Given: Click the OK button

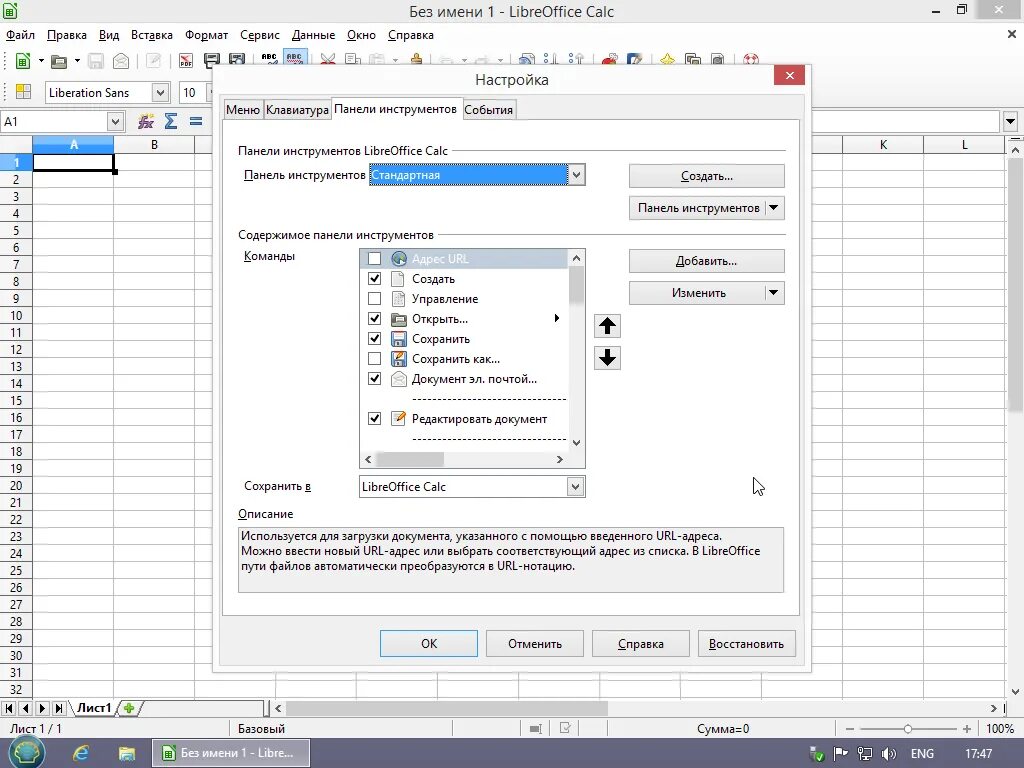Looking at the screenshot, I should pyautogui.click(x=429, y=643).
